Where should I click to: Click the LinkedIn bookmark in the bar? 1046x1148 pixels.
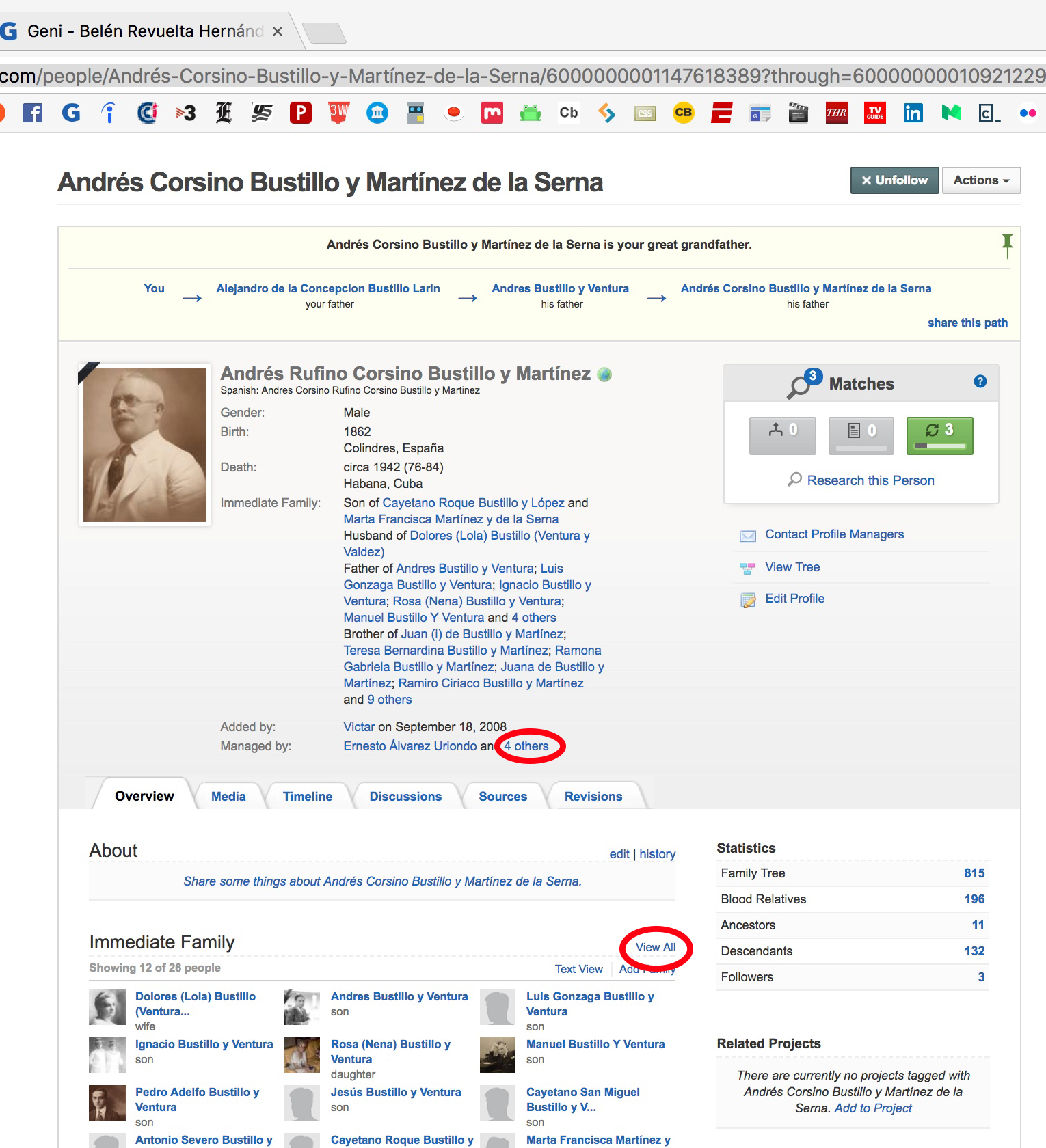(x=913, y=113)
